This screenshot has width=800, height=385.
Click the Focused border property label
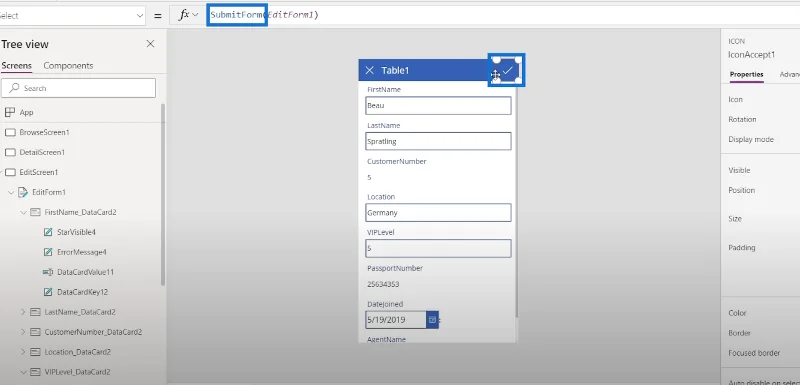pos(754,353)
